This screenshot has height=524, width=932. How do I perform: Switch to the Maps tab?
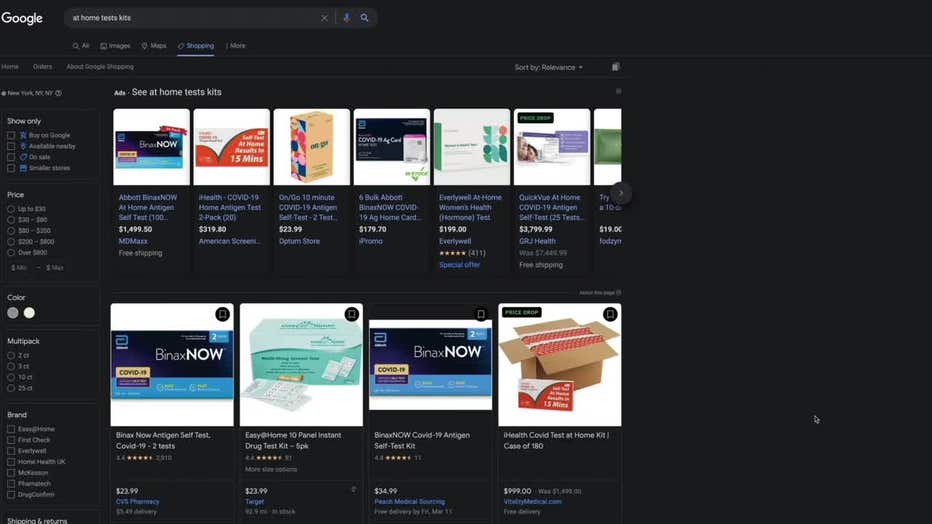tap(154, 46)
